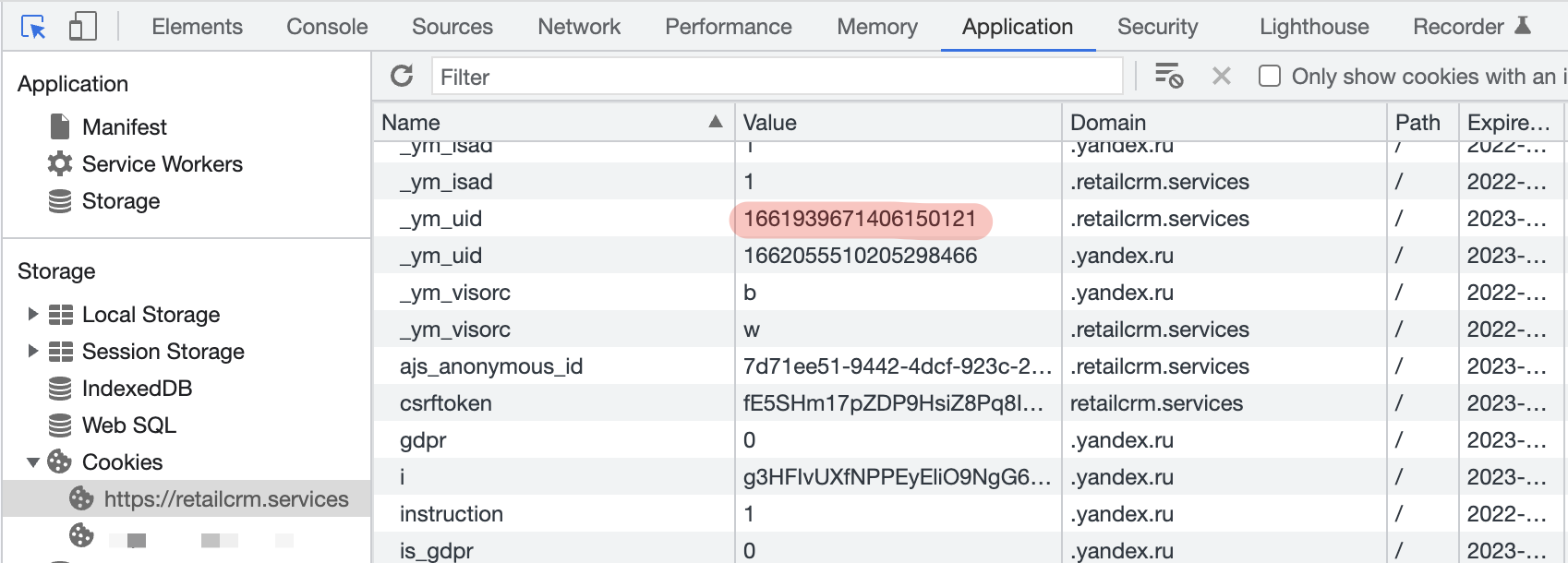Image resolution: width=1568 pixels, height=563 pixels.
Task: Click the clear all cookies icon
Action: (1169, 76)
